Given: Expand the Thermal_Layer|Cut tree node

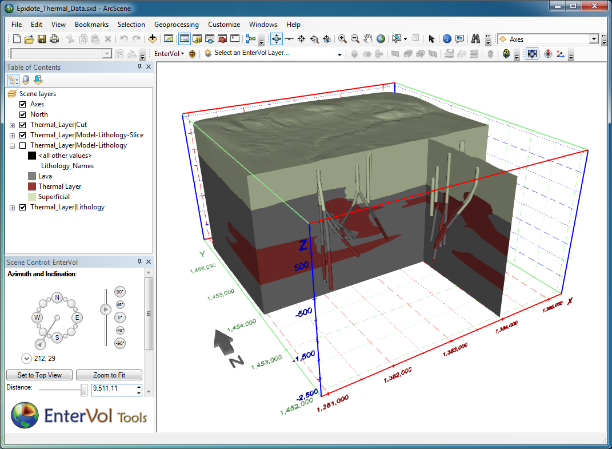Looking at the screenshot, I should [x=12, y=125].
